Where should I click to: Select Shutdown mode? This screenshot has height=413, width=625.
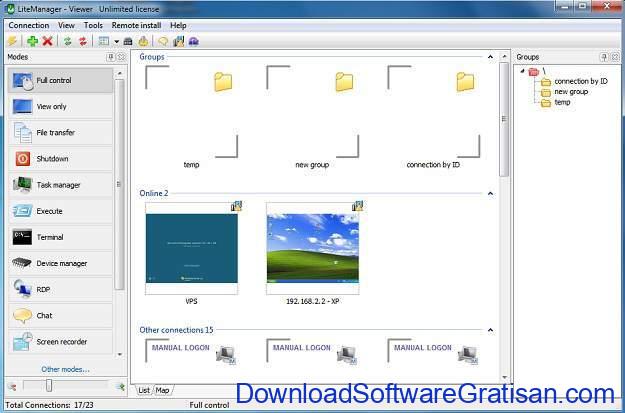(x=61, y=159)
